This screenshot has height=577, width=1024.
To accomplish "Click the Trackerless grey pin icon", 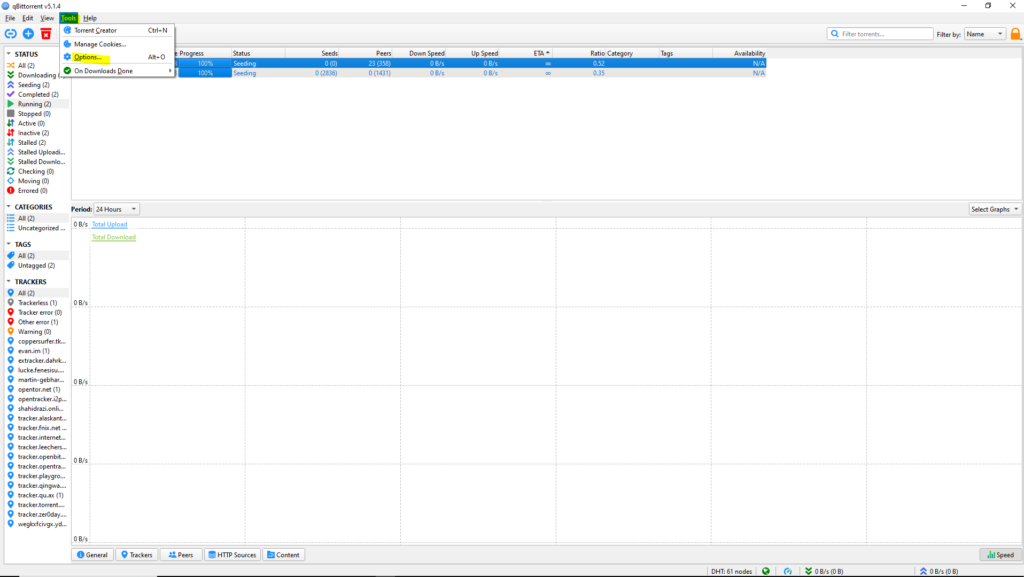I will point(10,302).
